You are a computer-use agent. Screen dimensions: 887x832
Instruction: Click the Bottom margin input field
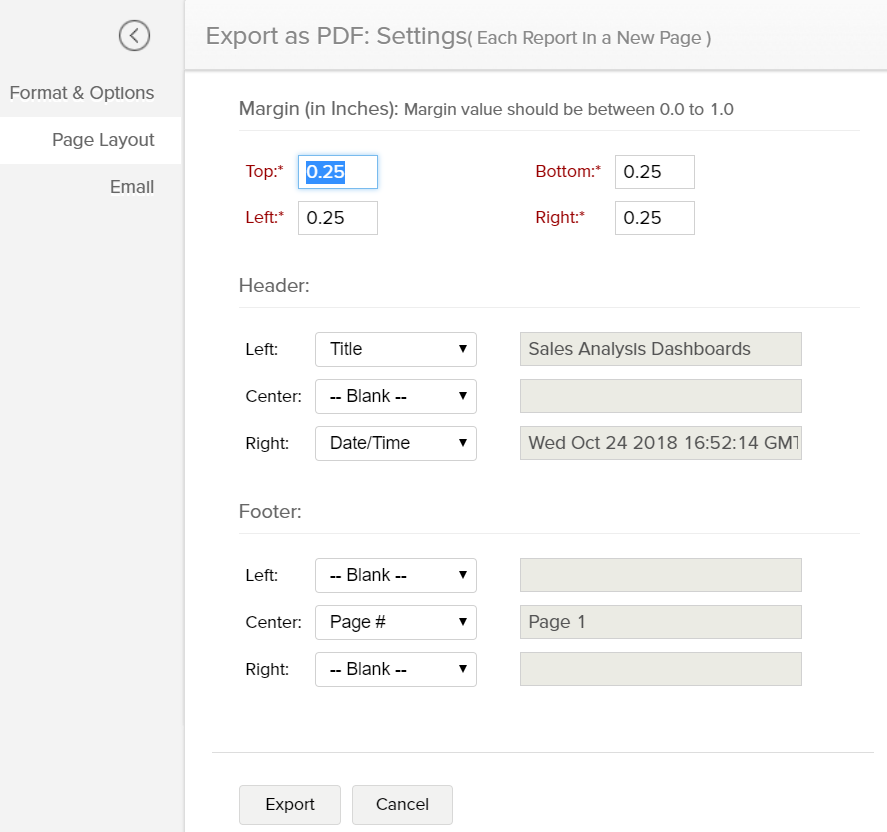coord(654,172)
